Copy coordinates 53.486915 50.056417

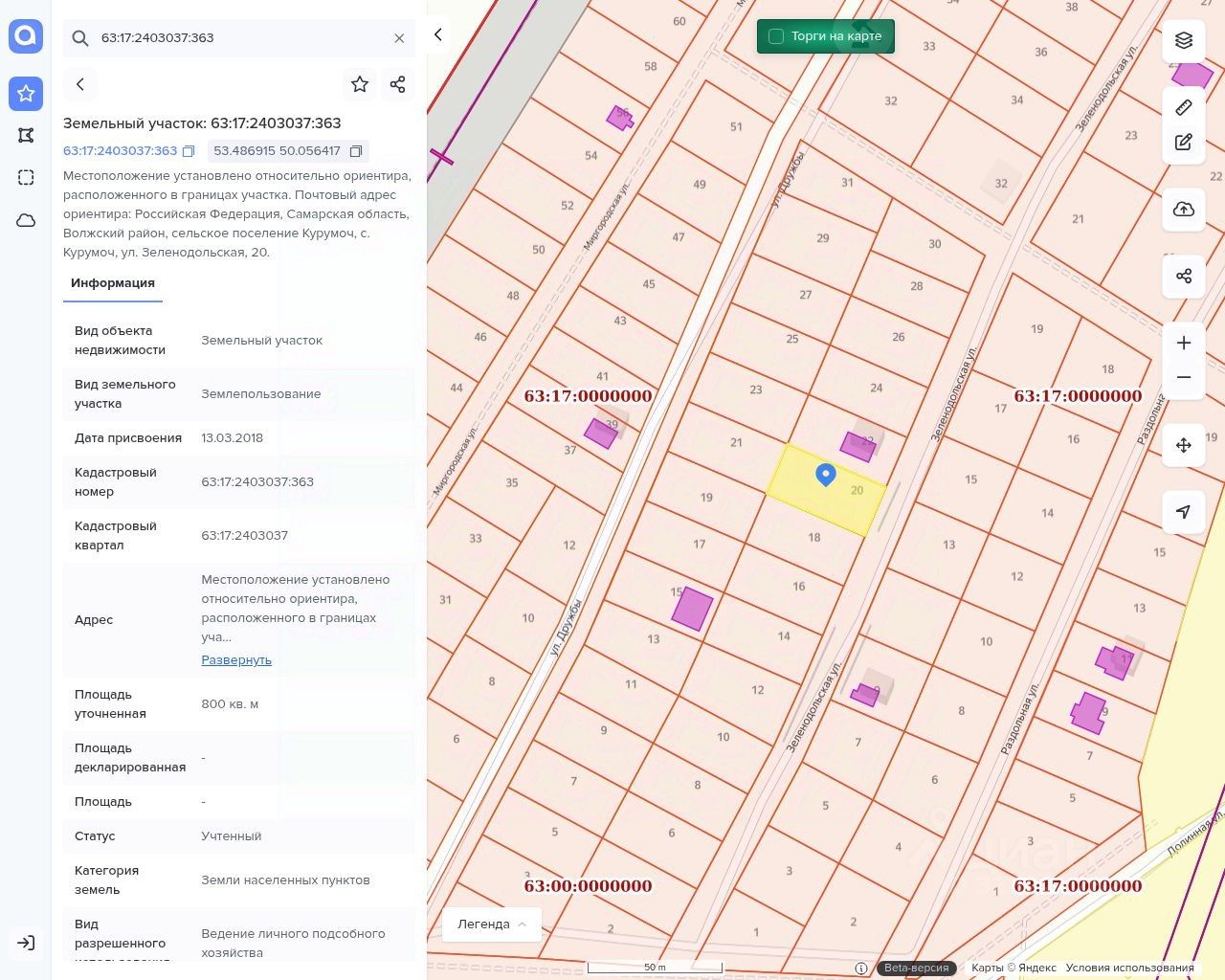(356, 151)
